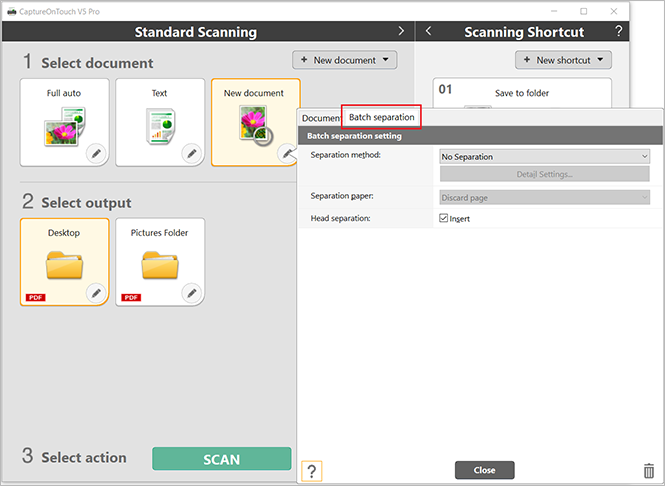Open the Separation method dropdown
The width and height of the screenshot is (665, 486).
(545, 156)
